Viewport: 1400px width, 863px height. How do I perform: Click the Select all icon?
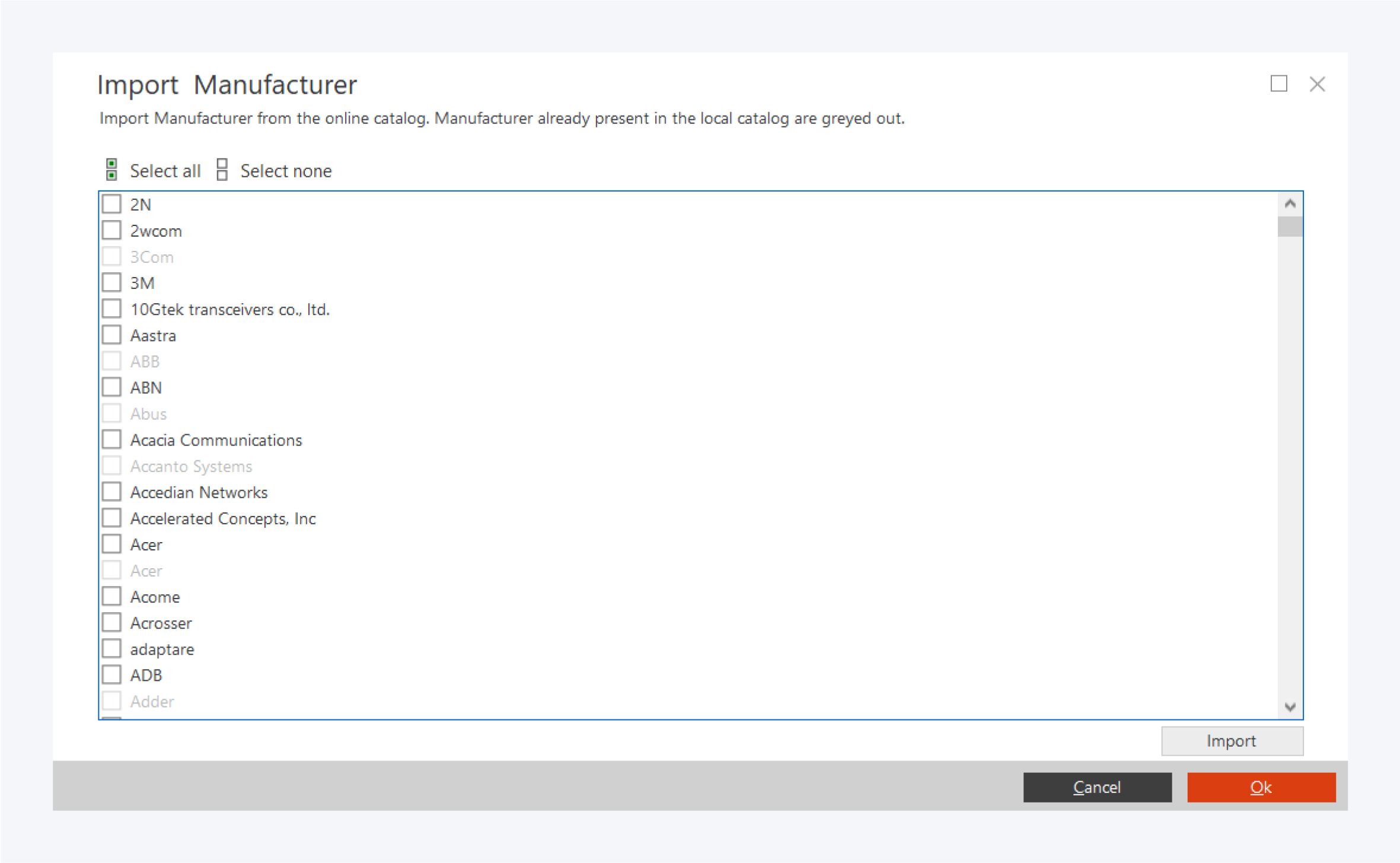111,170
